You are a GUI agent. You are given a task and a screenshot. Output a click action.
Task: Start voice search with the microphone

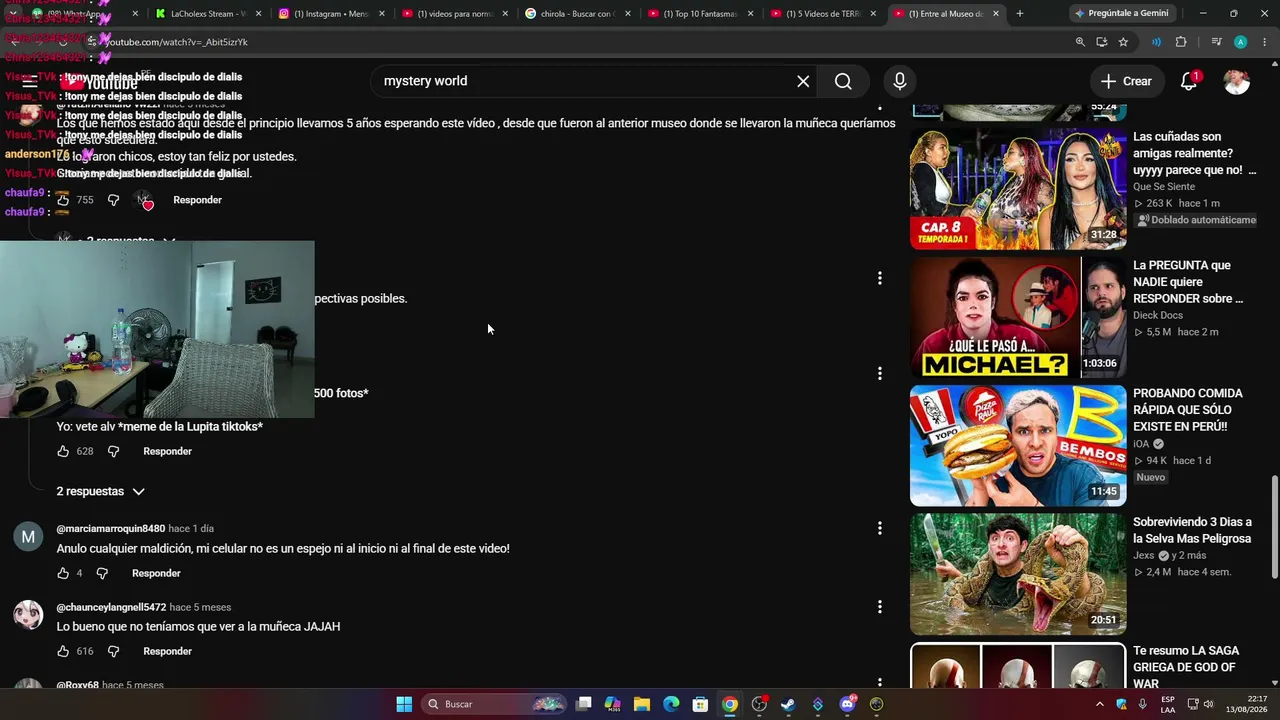tap(900, 81)
